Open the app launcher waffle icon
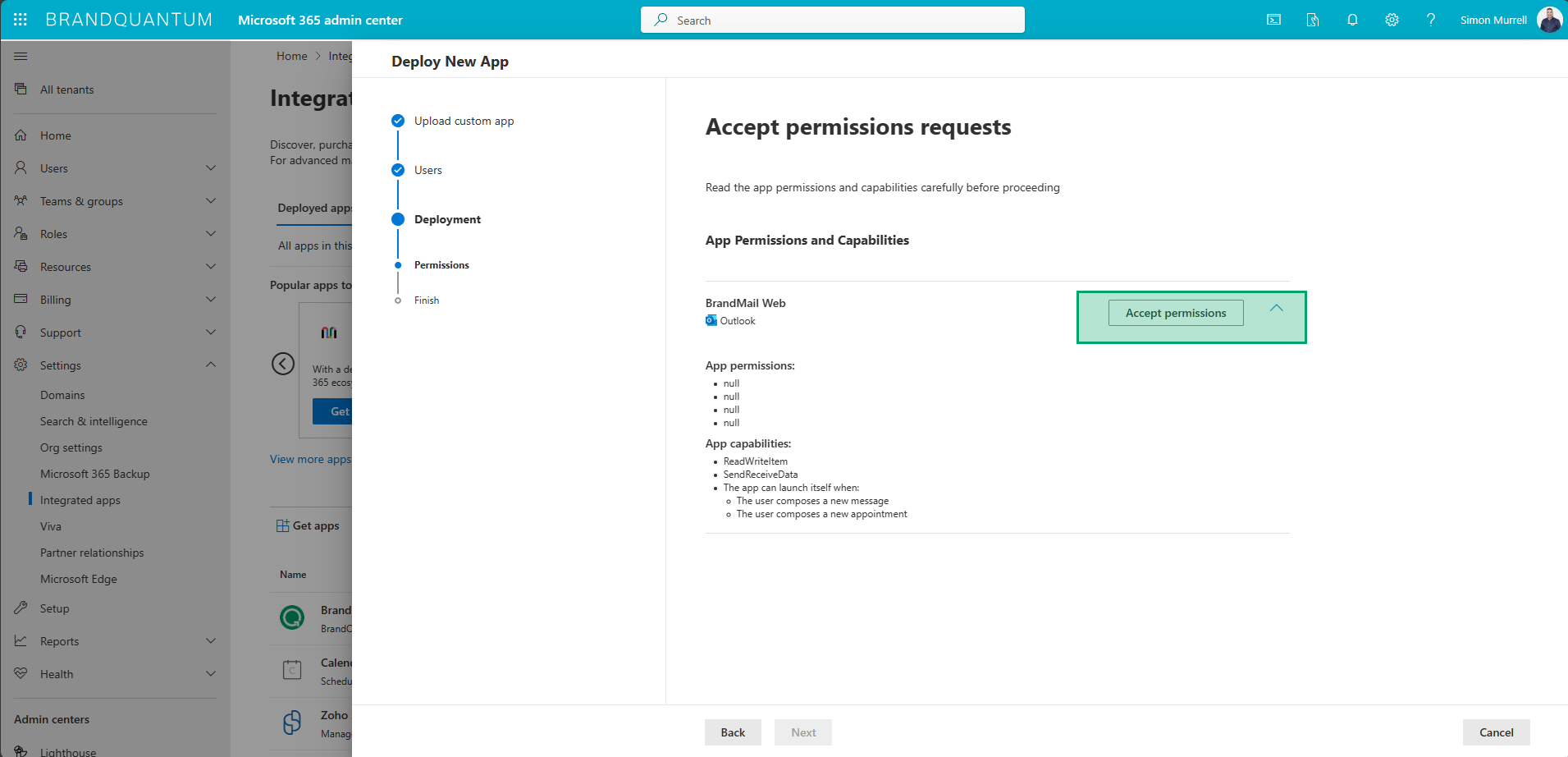The height and width of the screenshot is (757, 1568). (21, 20)
